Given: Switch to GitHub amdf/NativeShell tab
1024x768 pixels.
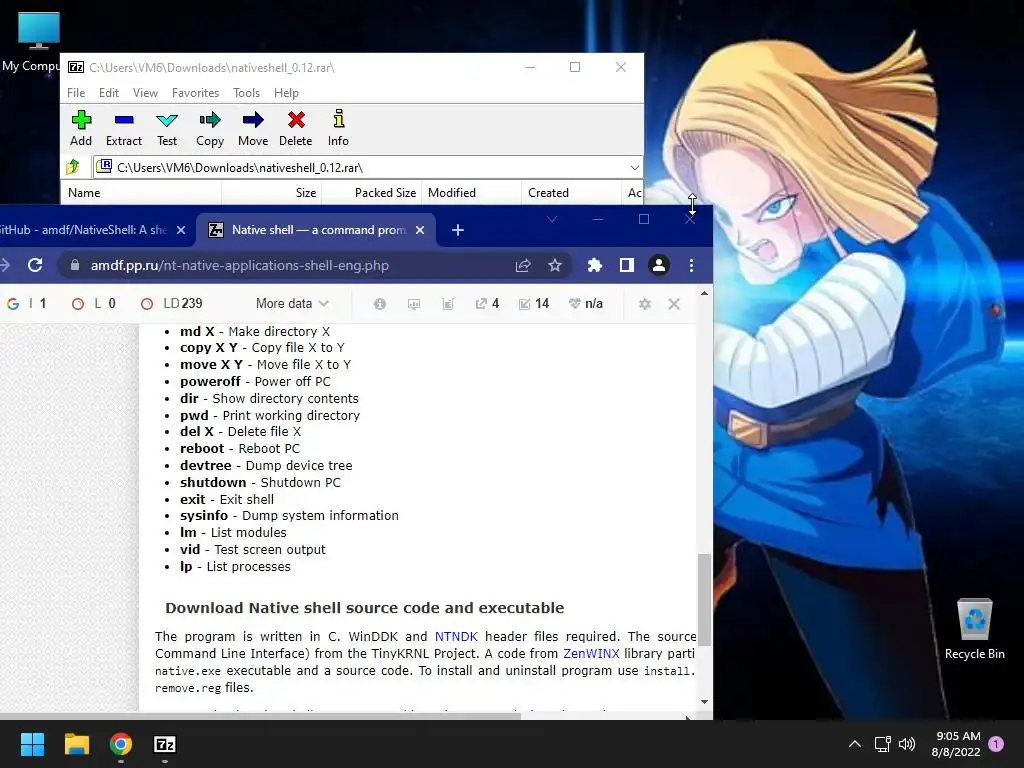Looking at the screenshot, I should coord(84,230).
